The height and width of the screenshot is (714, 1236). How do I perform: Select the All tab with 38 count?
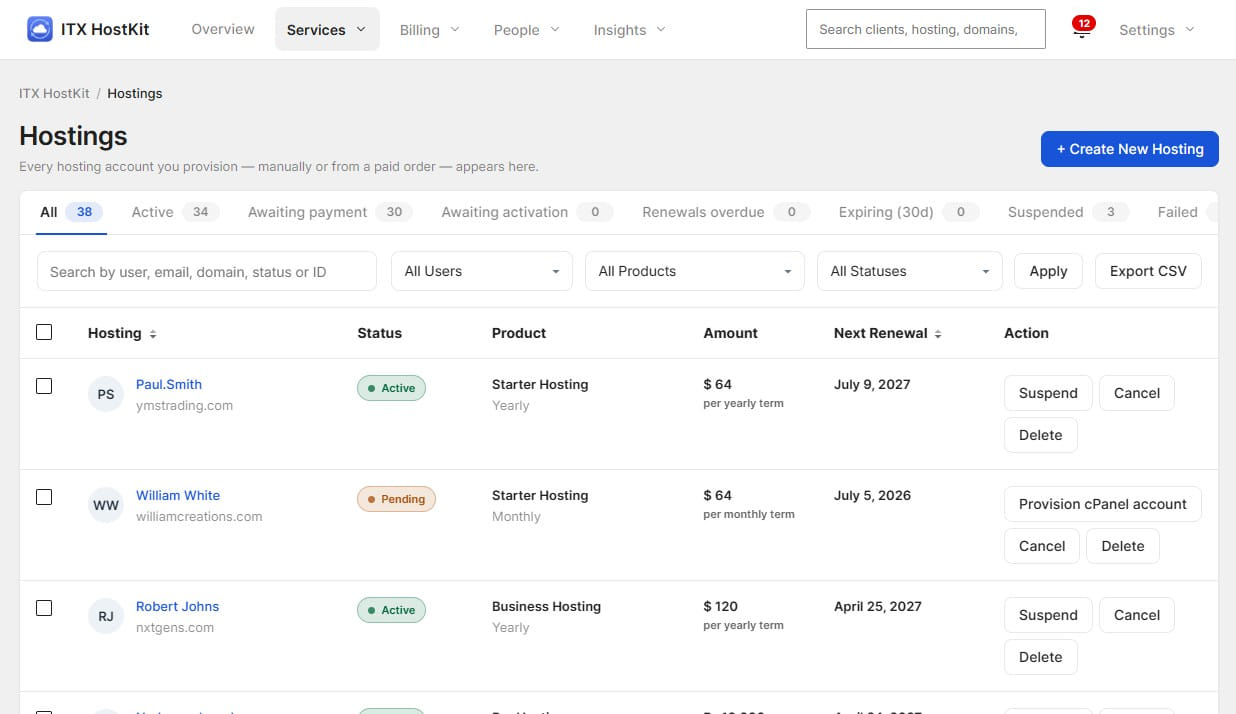[x=71, y=212]
